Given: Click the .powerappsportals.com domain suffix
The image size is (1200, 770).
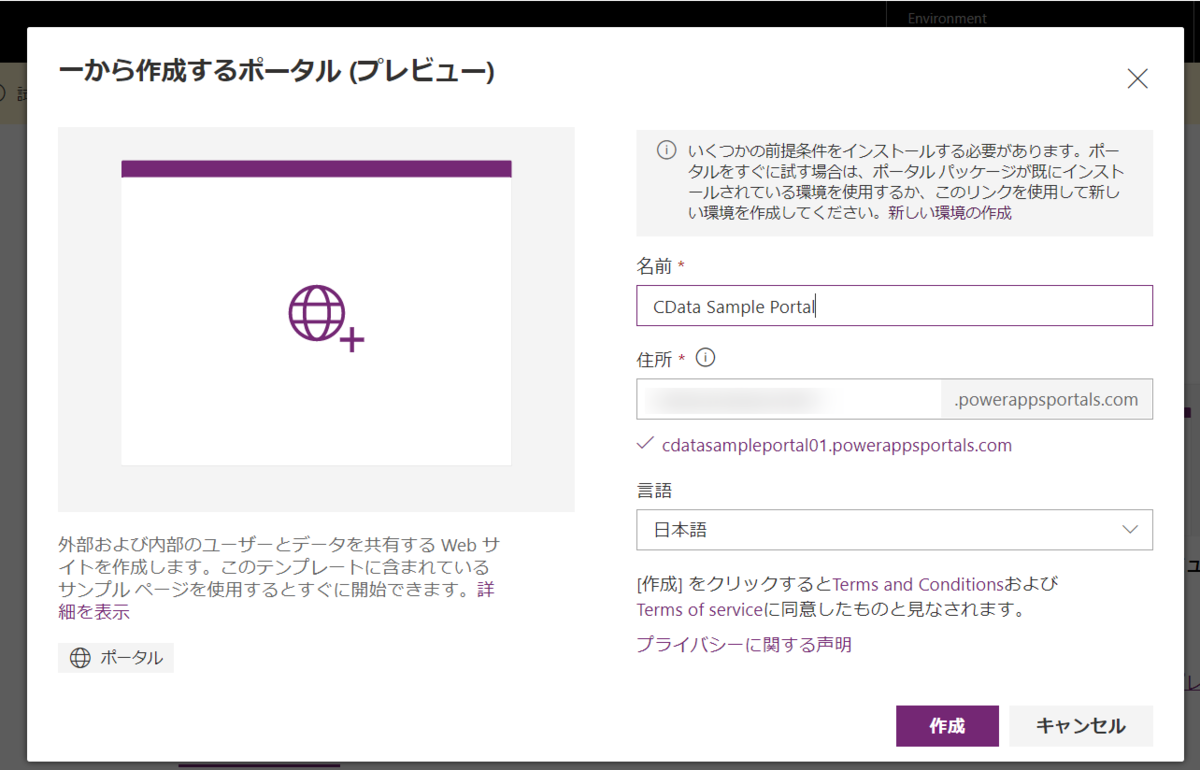Looking at the screenshot, I should 1047,399.
